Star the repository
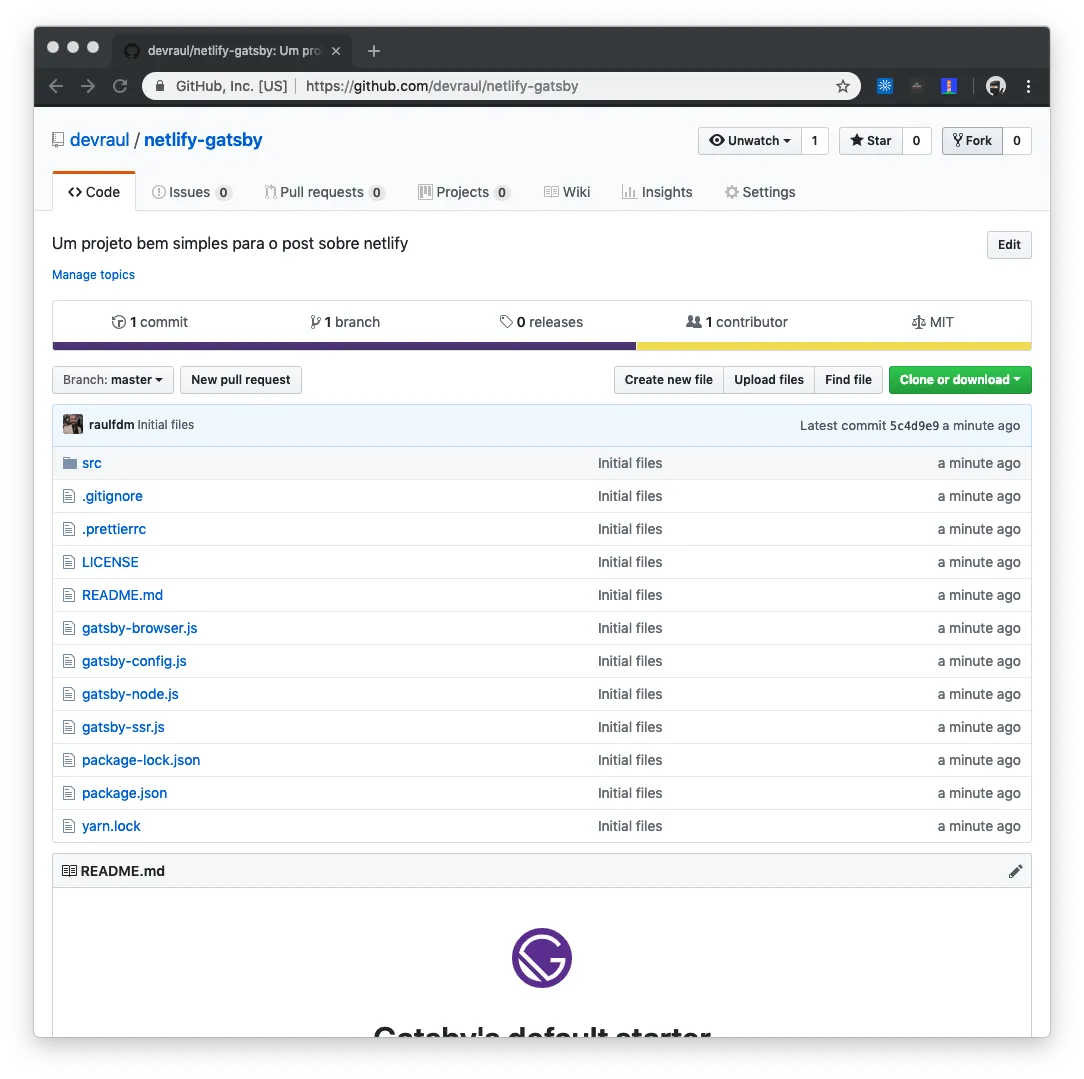The height and width of the screenshot is (1079, 1084). [x=870, y=141]
